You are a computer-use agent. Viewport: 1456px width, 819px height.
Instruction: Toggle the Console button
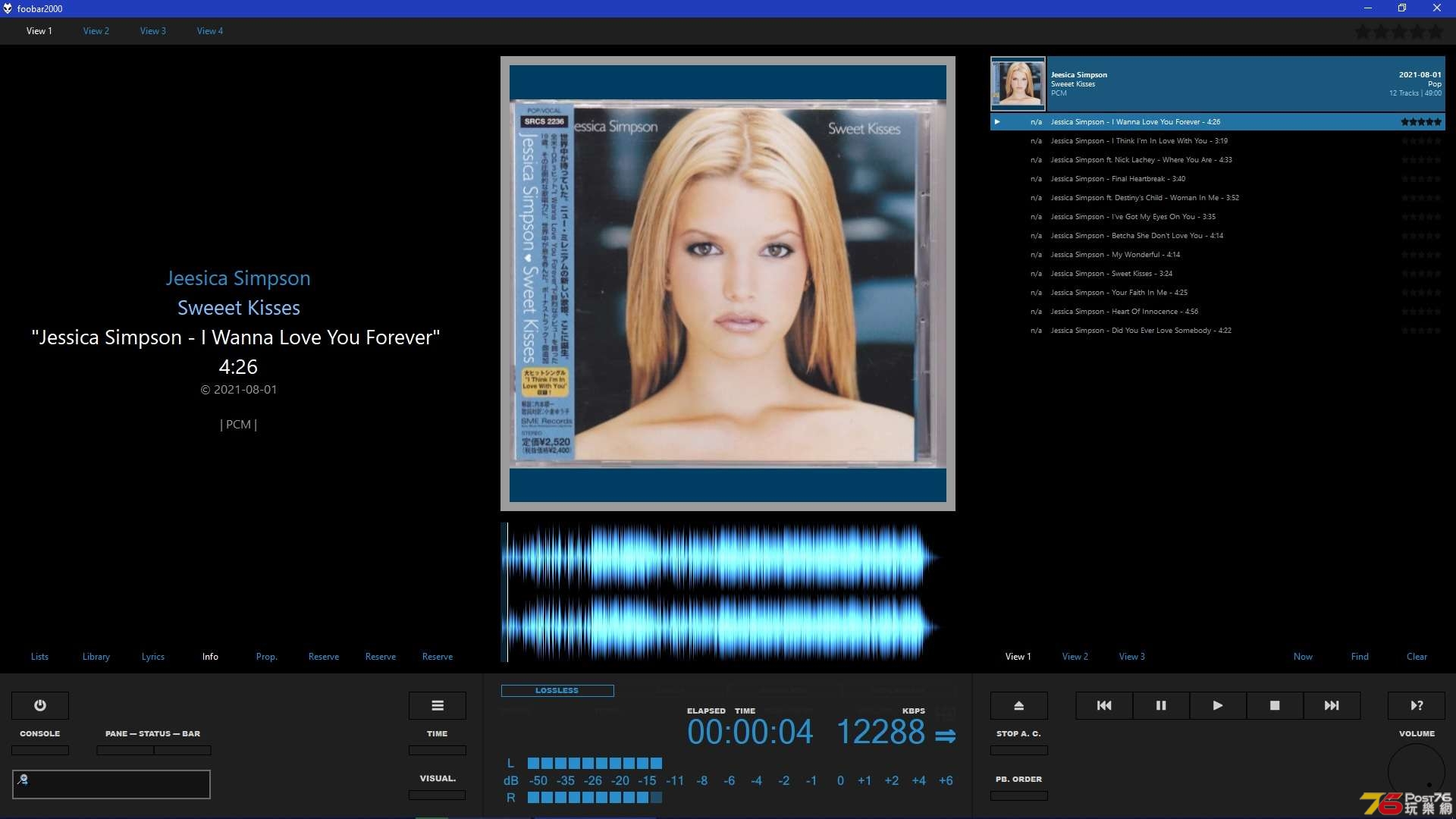(x=40, y=750)
